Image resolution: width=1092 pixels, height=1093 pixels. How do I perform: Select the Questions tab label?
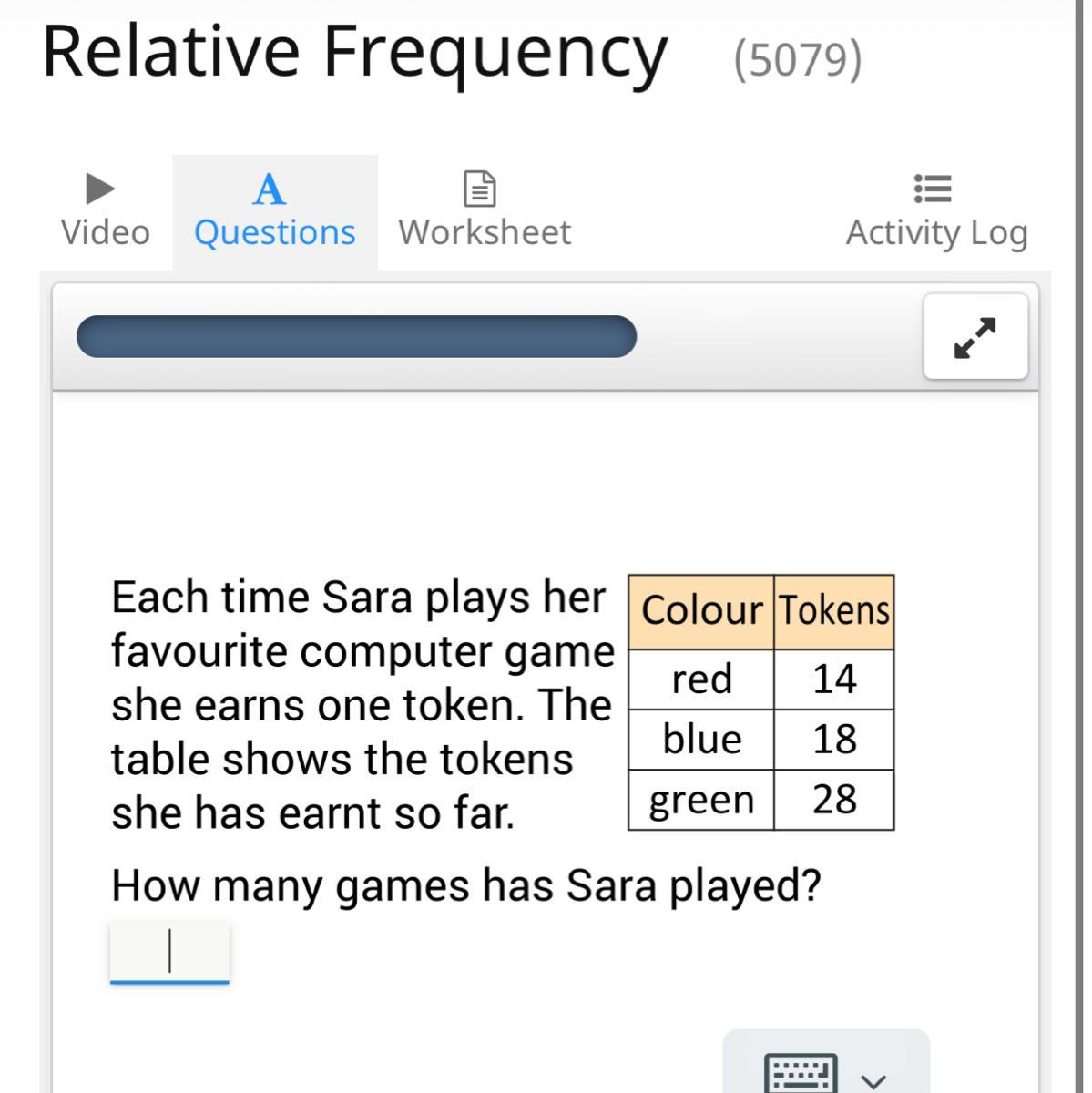point(274,232)
